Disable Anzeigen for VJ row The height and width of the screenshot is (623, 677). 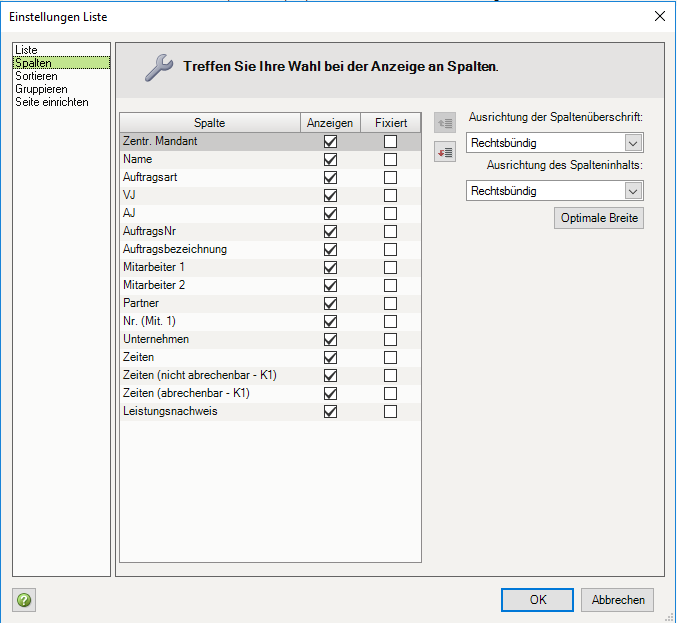coord(330,196)
